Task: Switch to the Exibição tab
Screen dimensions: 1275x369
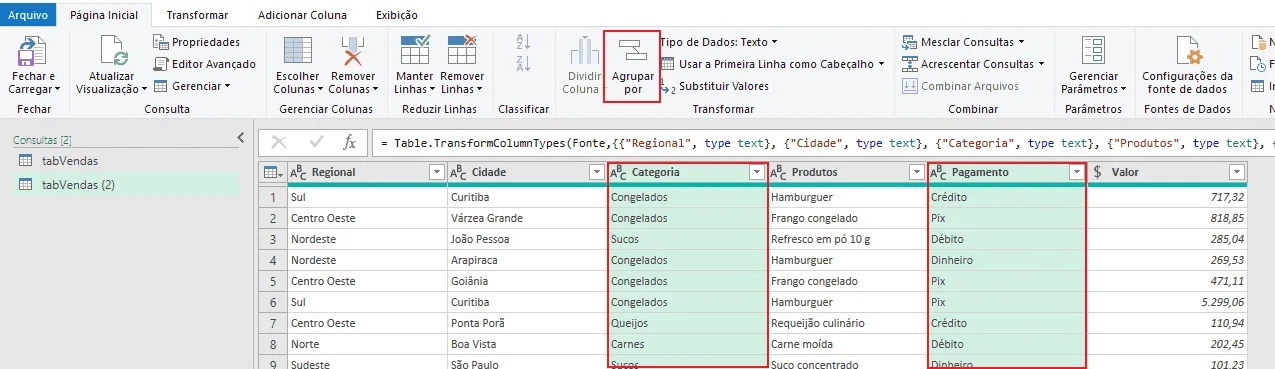Action: 397,15
